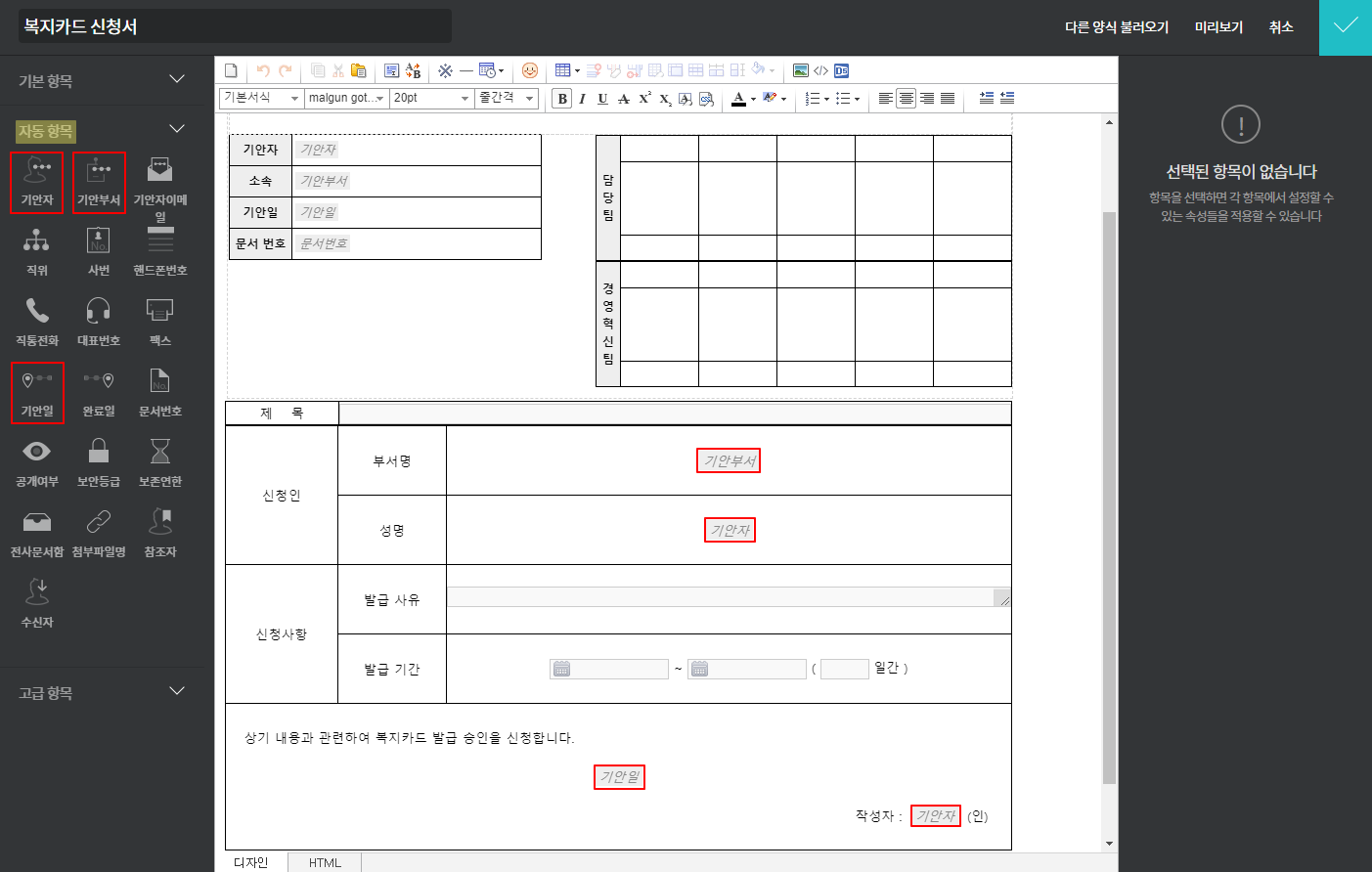This screenshot has height=872, width=1372.
Task: Click the 첨부파일명 link icon
Action: click(99, 523)
